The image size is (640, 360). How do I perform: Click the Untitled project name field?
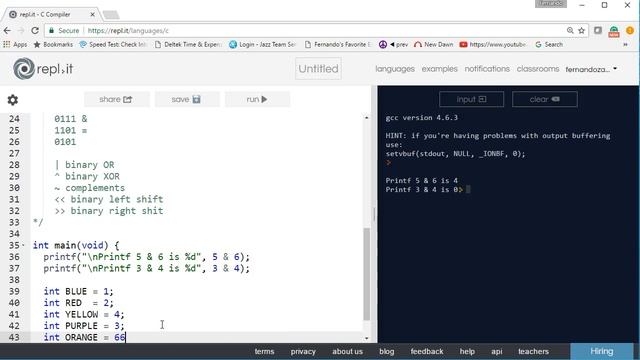point(318,69)
